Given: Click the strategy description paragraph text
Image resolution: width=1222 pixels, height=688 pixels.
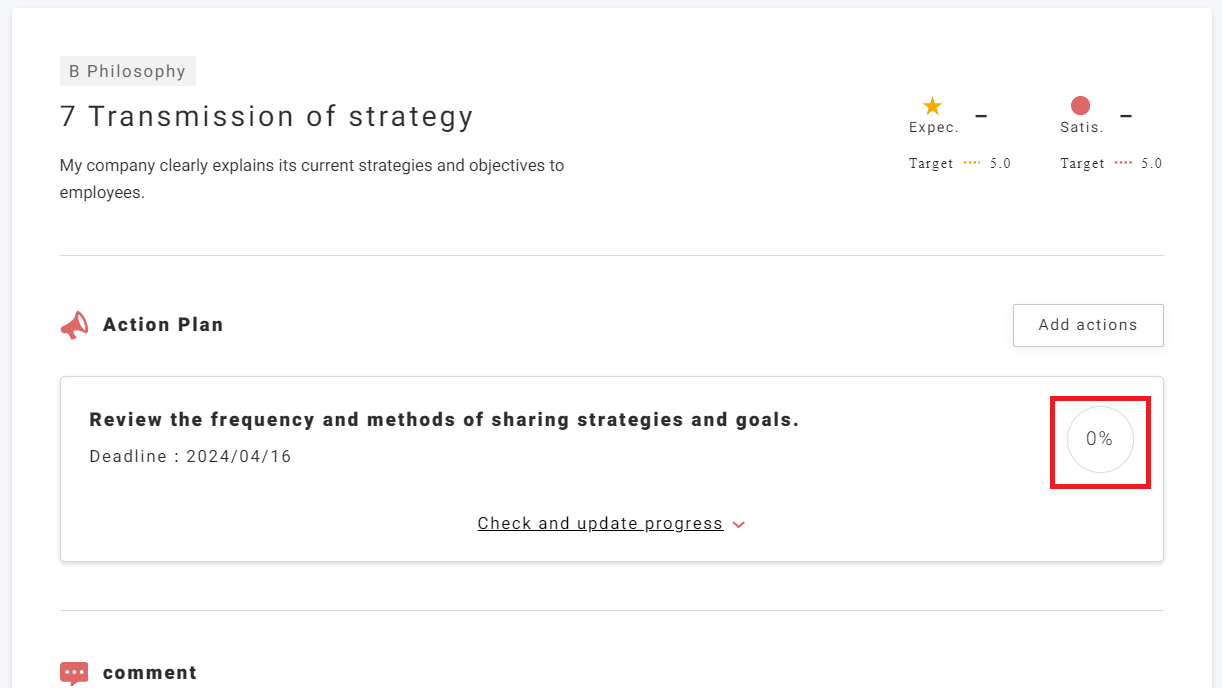Looking at the screenshot, I should pyautogui.click(x=311, y=178).
